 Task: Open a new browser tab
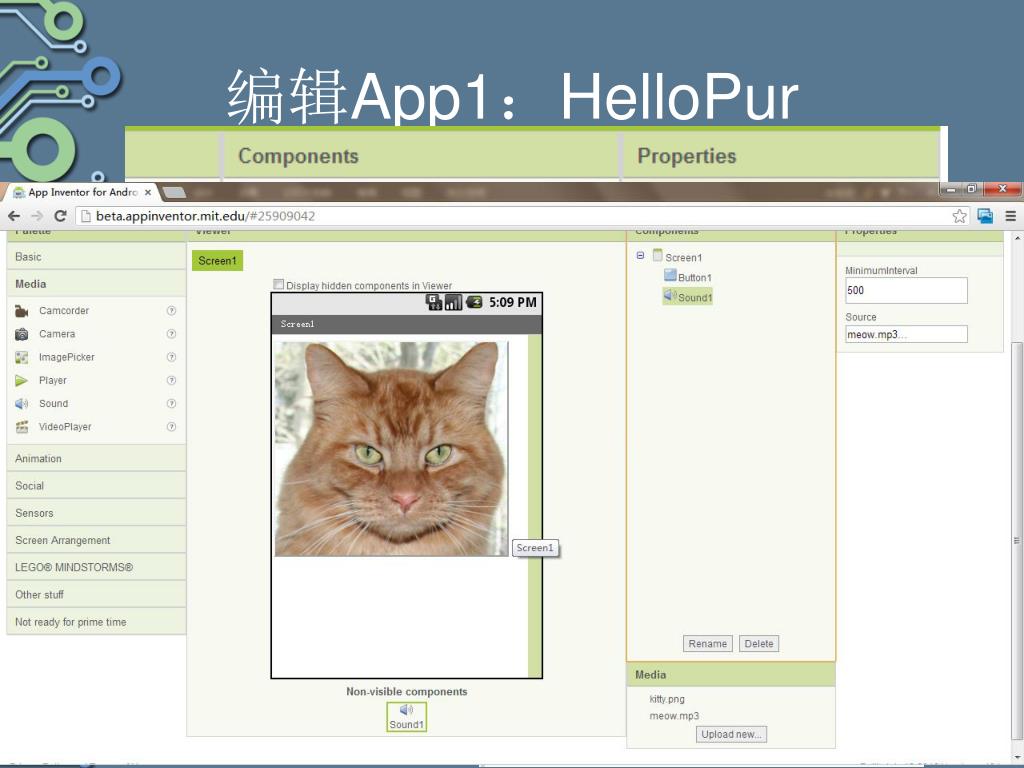[x=174, y=193]
